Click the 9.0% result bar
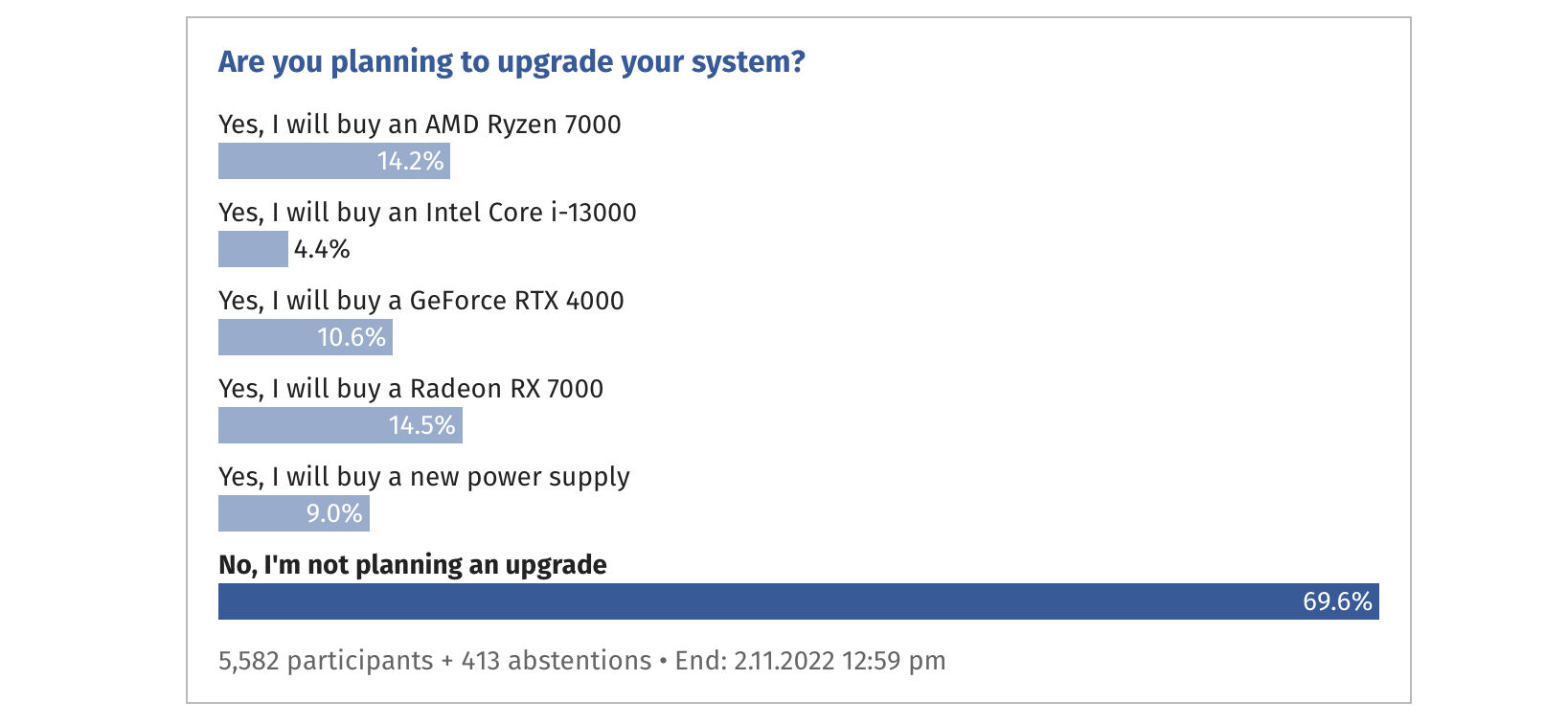 (294, 513)
